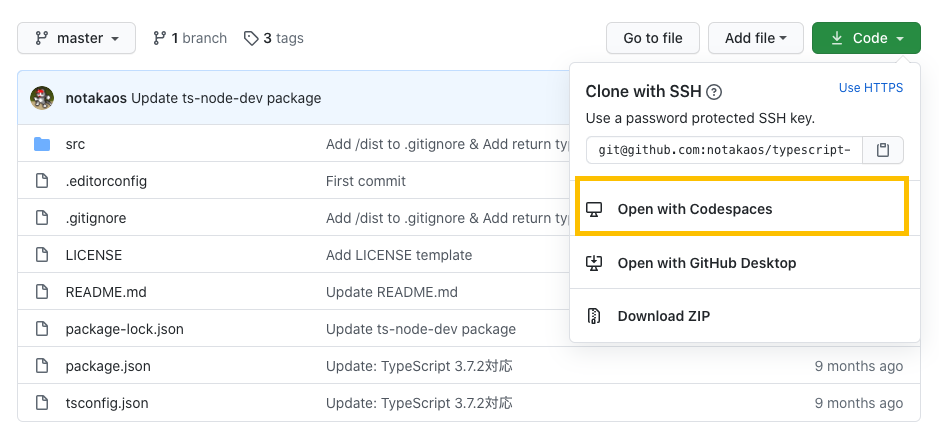Image resolution: width=939 pixels, height=430 pixels.
Task: Open commit message in the package-lock.json row
Action: pyautogui.click(x=421, y=329)
